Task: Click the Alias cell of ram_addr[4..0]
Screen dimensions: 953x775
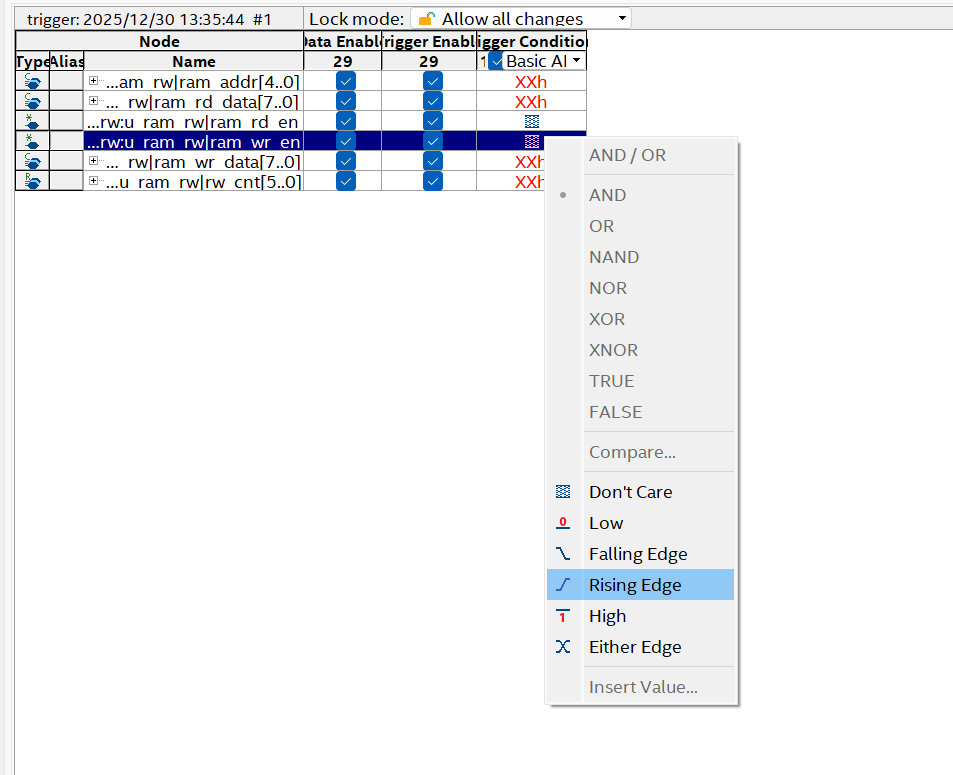Action: click(67, 81)
